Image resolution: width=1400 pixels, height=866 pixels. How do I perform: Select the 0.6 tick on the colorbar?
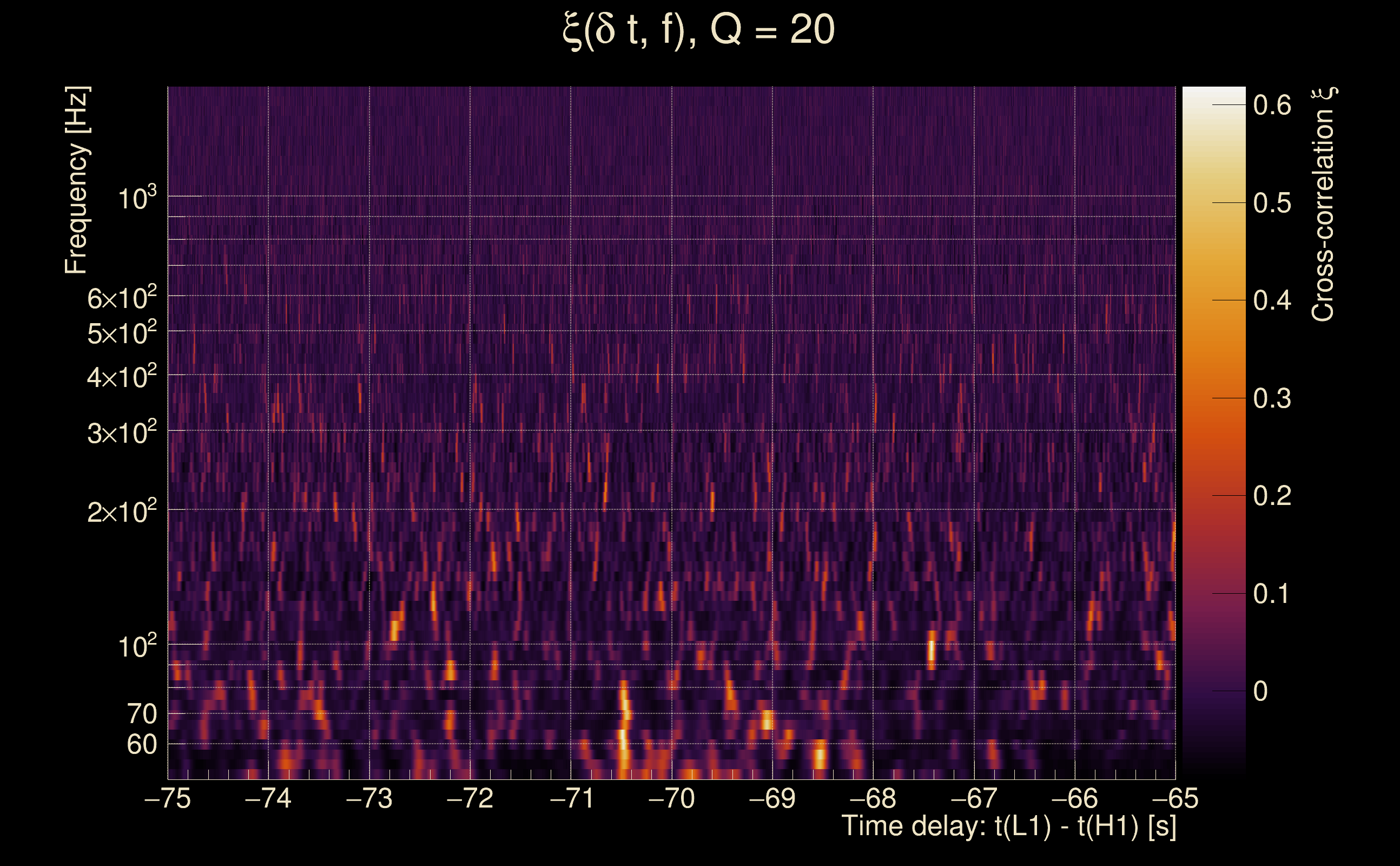coord(1272,106)
